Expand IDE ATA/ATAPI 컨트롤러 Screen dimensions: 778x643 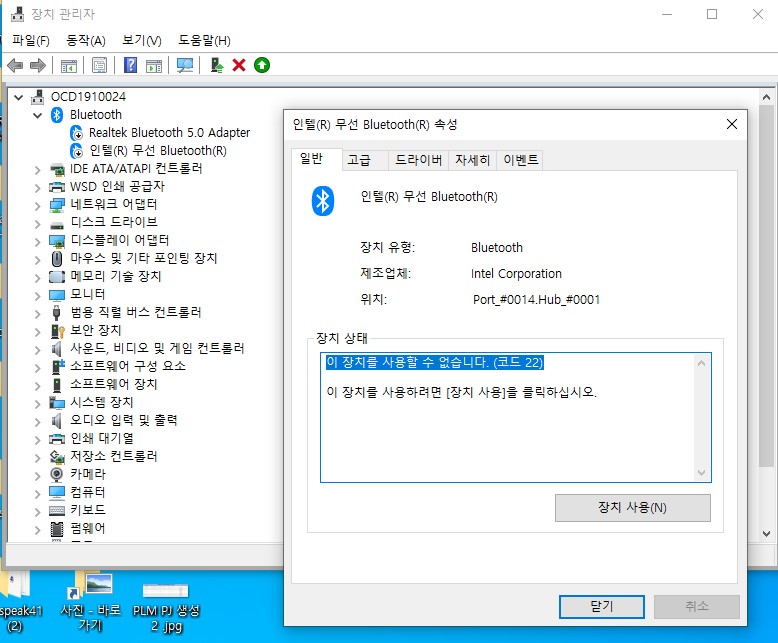[x=37, y=170]
